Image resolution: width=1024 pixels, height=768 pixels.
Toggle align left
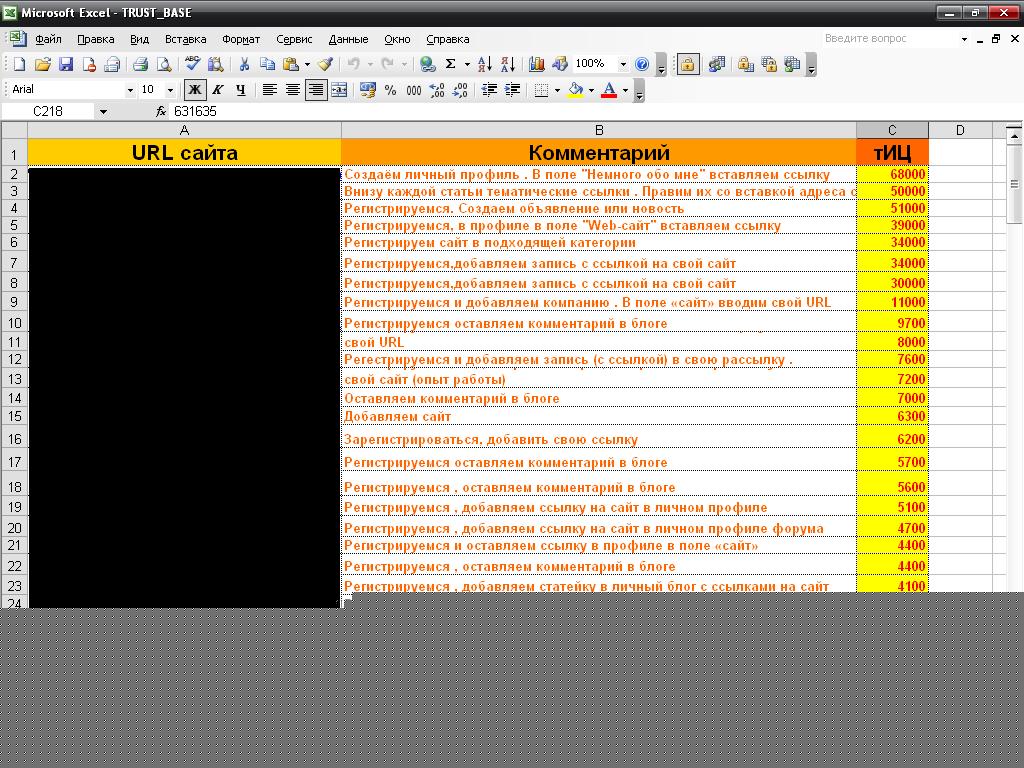tap(269, 89)
